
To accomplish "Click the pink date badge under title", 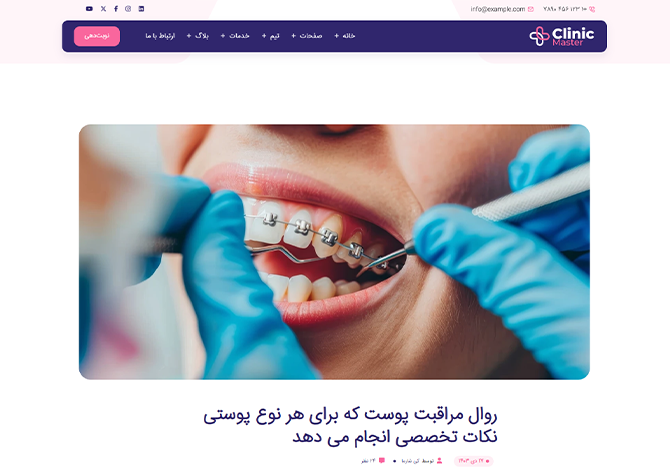I will tap(473, 461).
